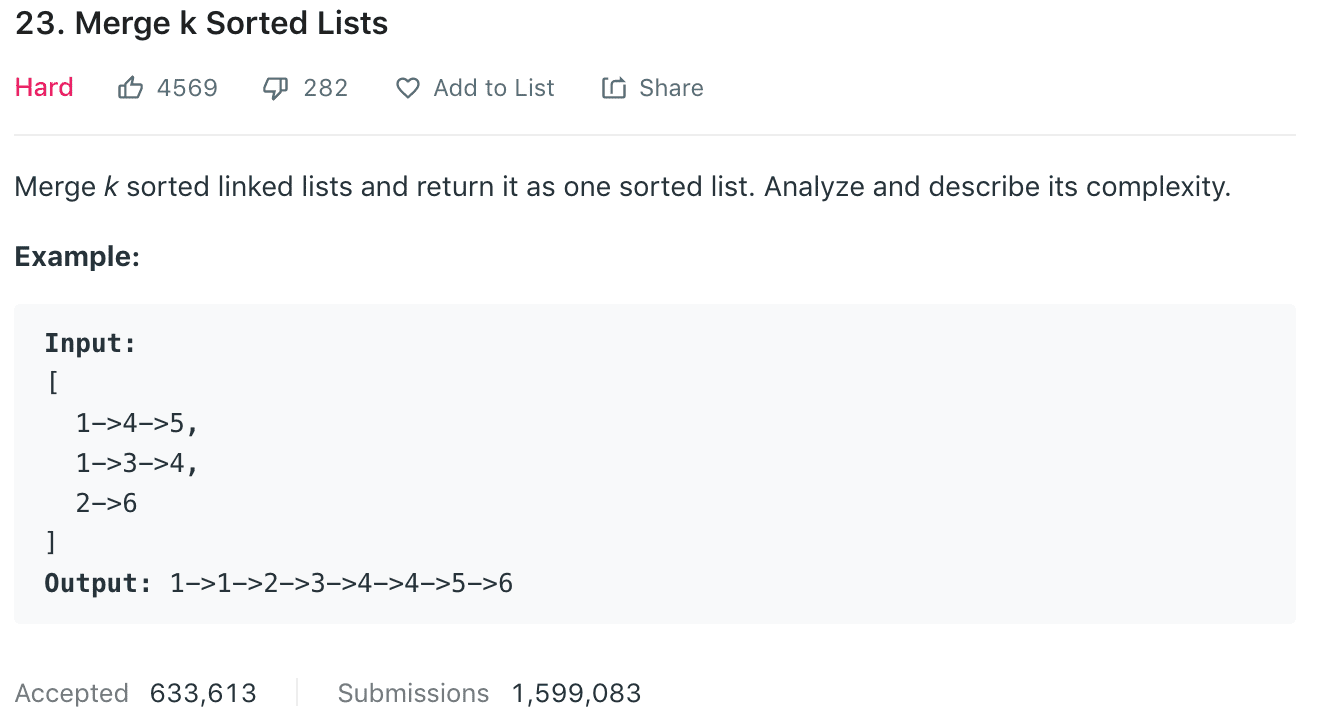Viewport: 1328px width, 718px height.
Task: Click the list line 1->4->5
Action: coord(137,424)
